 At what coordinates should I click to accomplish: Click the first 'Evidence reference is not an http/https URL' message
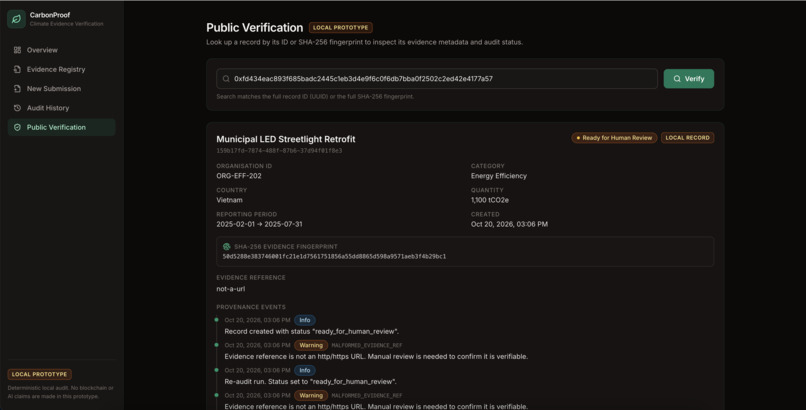pyautogui.click(x=376, y=357)
